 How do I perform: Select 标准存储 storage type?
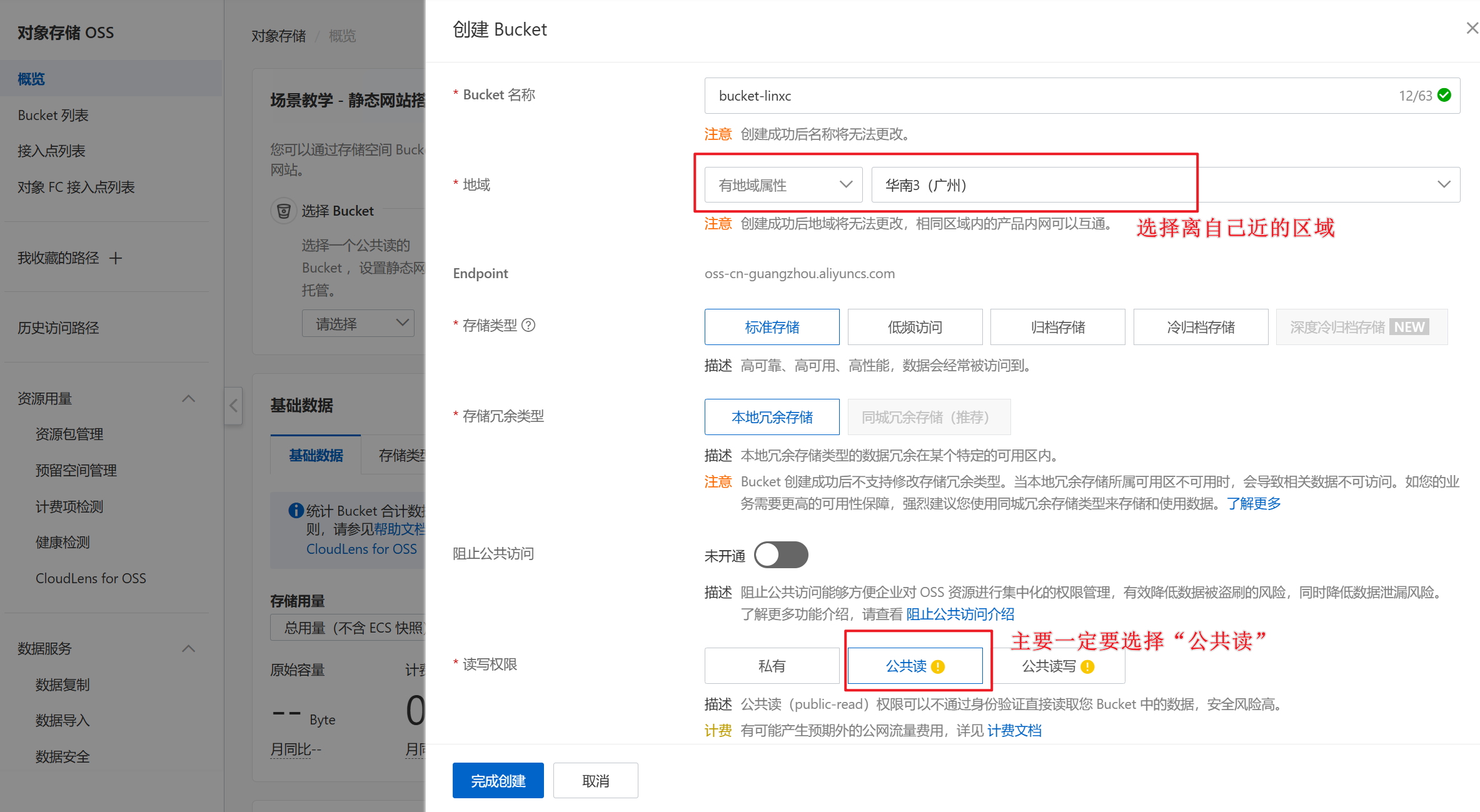click(772, 327)
